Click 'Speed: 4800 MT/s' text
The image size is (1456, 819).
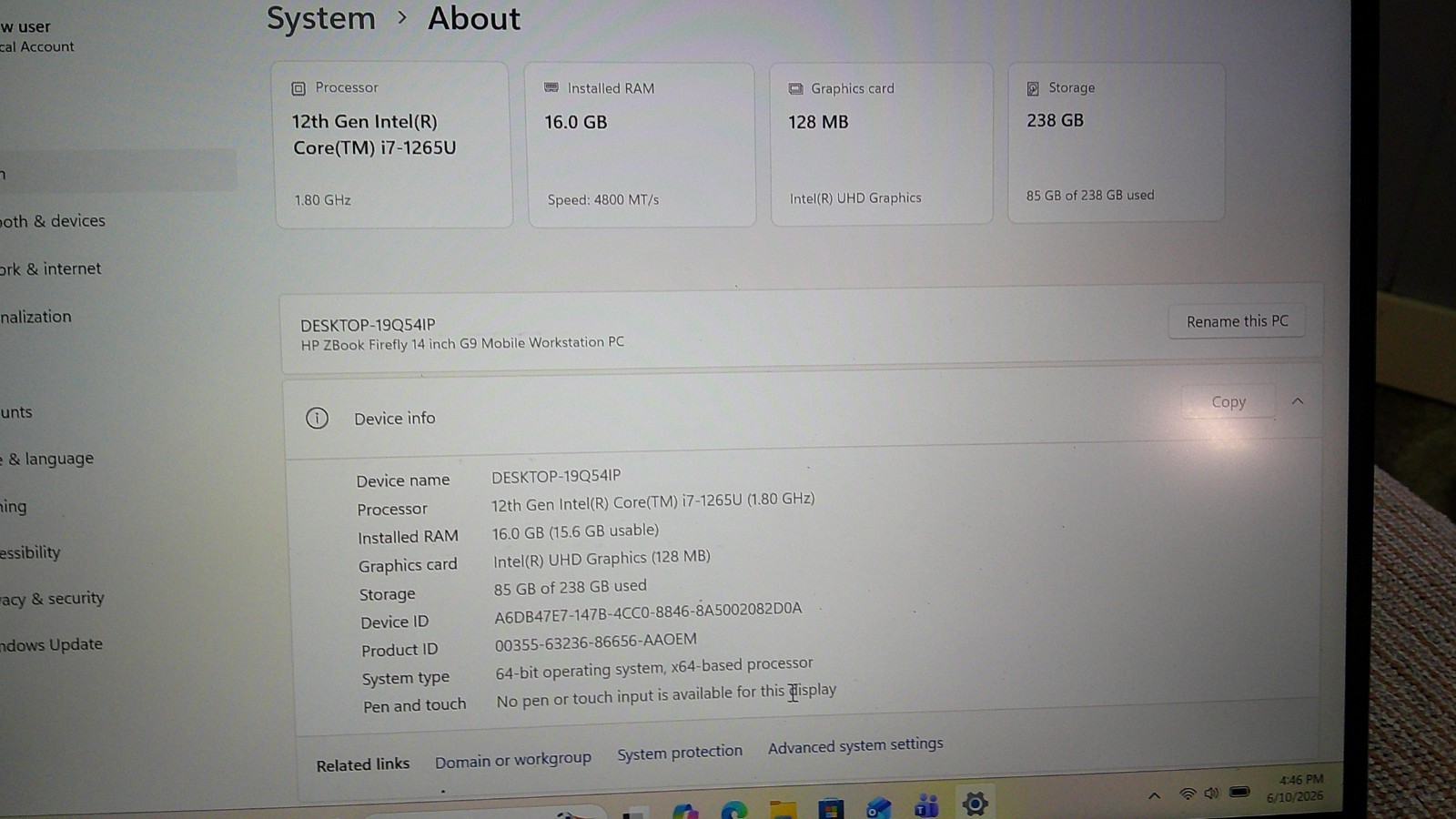click(x=603, y=199)
